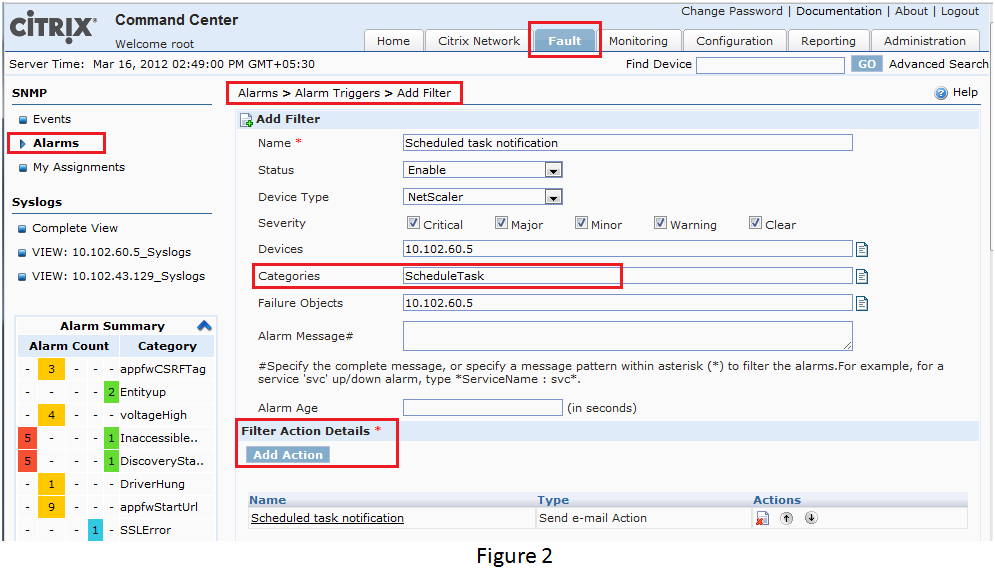
Task: Open the Categories selection list icon
Action: click(862, 276)
